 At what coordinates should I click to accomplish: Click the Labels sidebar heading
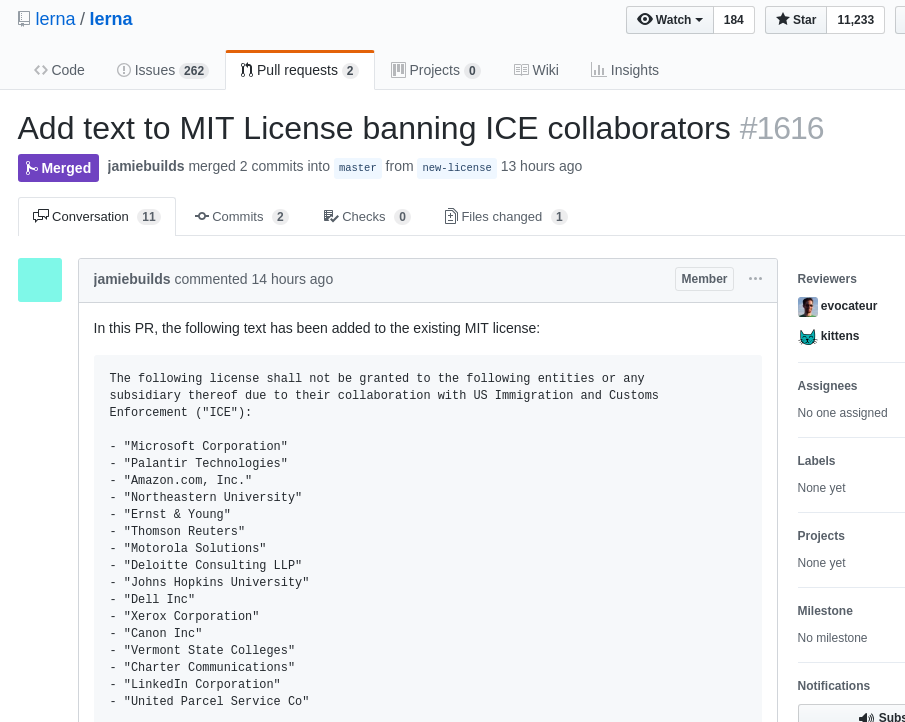[816, 461]
